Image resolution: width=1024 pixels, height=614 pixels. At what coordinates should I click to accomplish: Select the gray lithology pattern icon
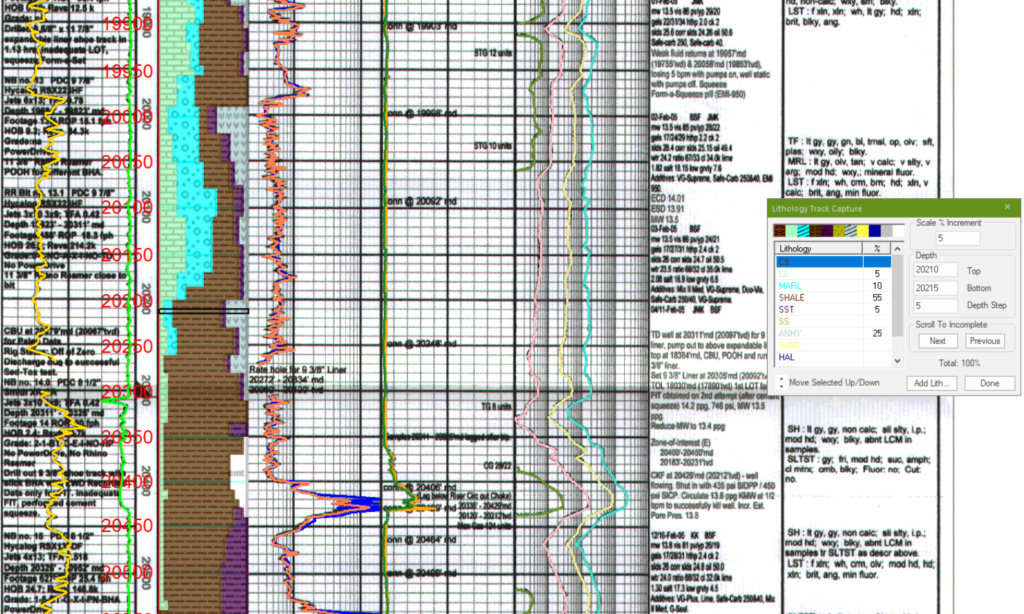(887, 231)
